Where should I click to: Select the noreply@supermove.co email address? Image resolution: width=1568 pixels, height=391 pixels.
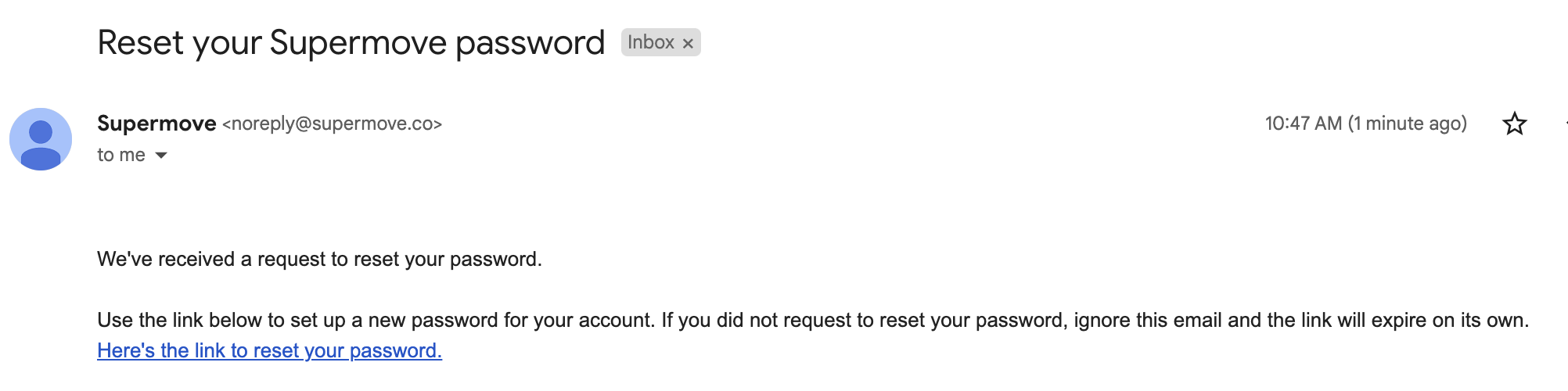click(x=333, y=124)
